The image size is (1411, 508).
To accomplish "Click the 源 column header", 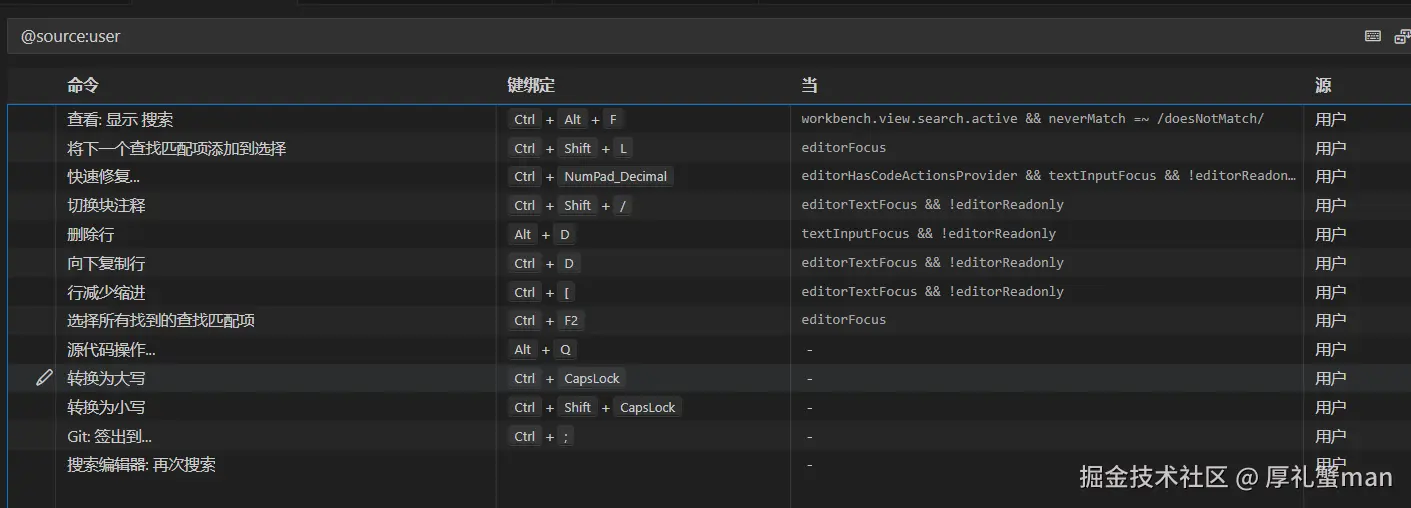I will pos(1323,86).
